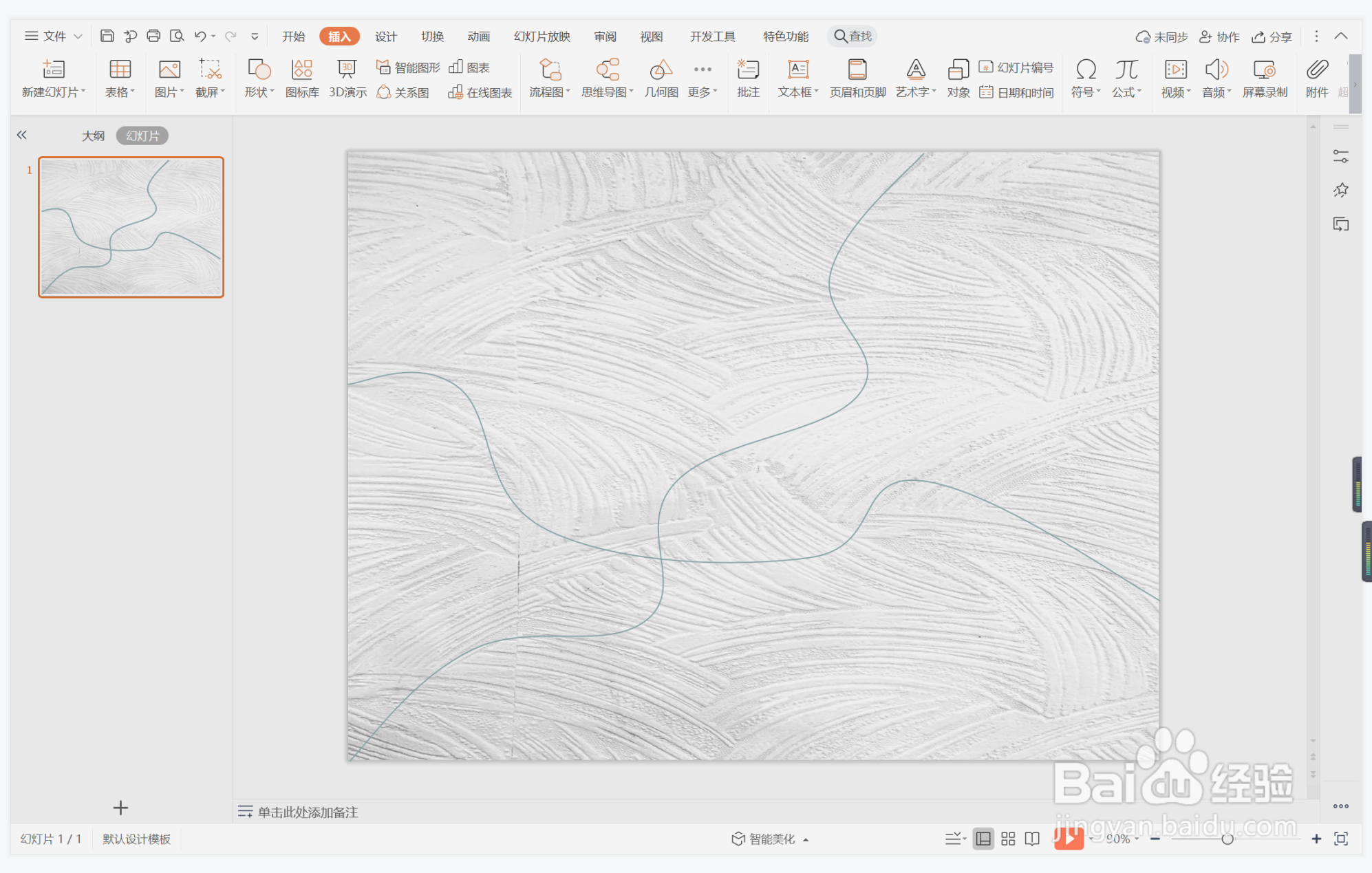Click the 协作 collaborate button
Screen dimensions: 1372x873
click(1219, 36)
